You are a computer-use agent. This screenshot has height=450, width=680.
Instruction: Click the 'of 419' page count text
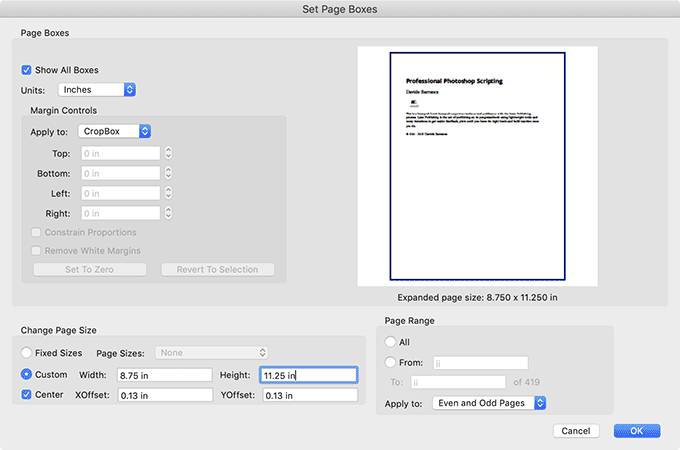click(526, 382)
